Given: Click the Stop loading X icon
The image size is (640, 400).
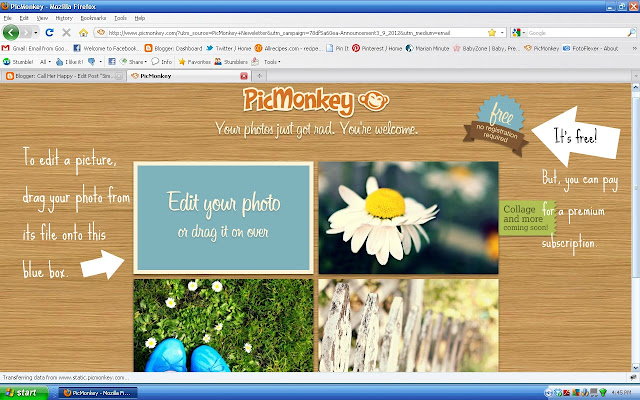Looking at the screenshot, I should [67, 32].
